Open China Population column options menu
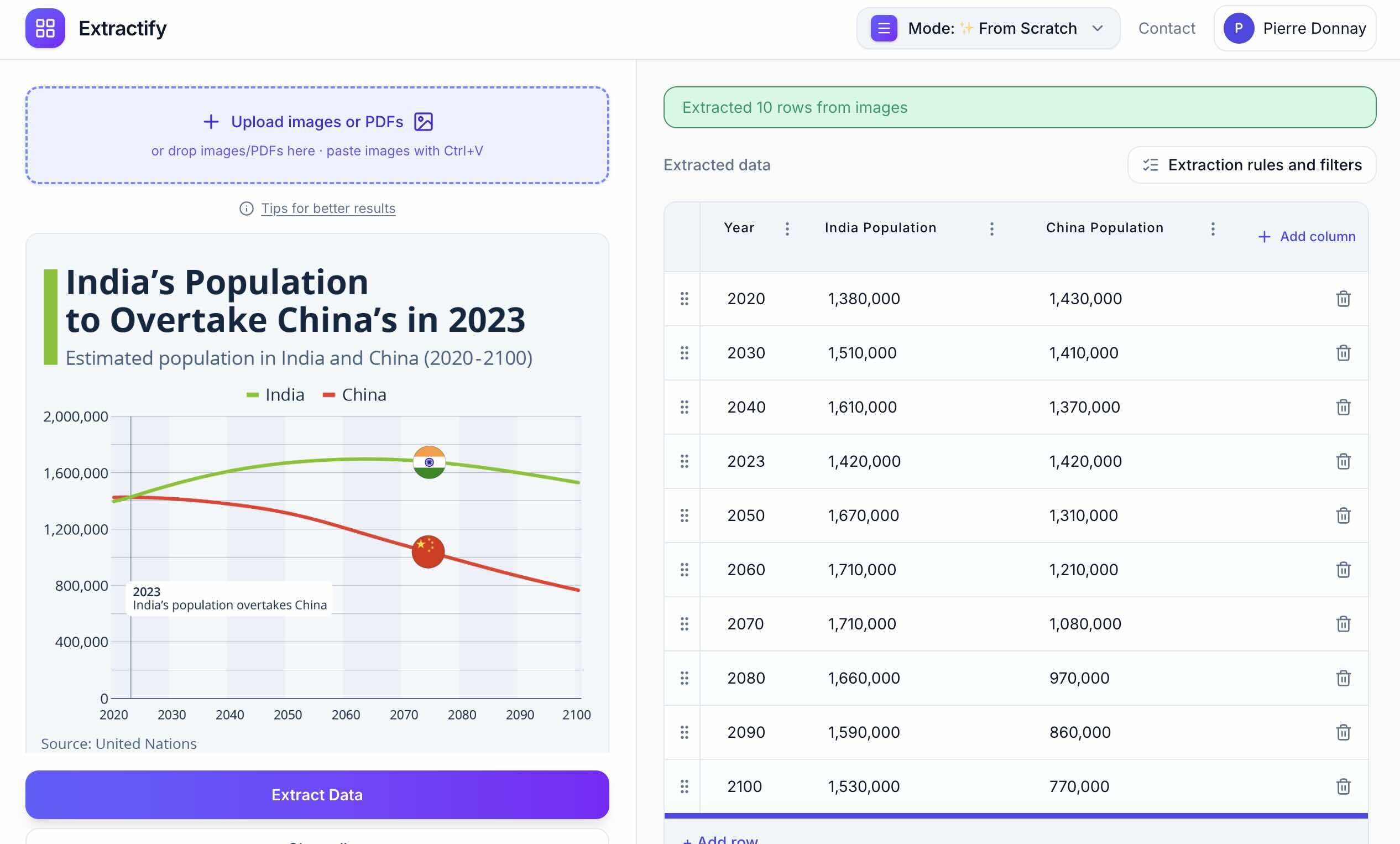The width and height of the screenshot is (1400, 844). tap(1213, 228)
